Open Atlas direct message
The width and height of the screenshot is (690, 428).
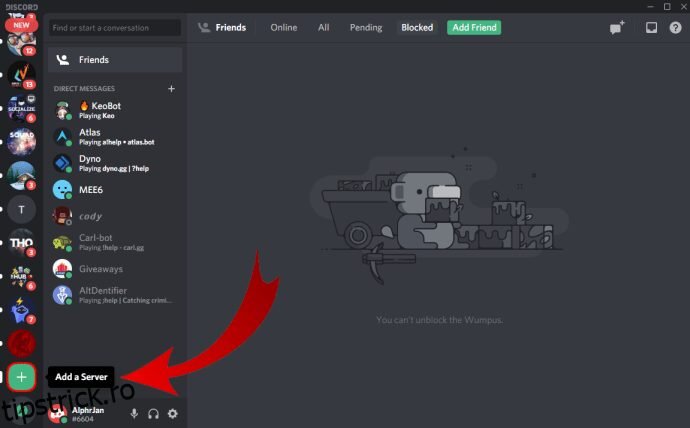(x=115, y=137)
